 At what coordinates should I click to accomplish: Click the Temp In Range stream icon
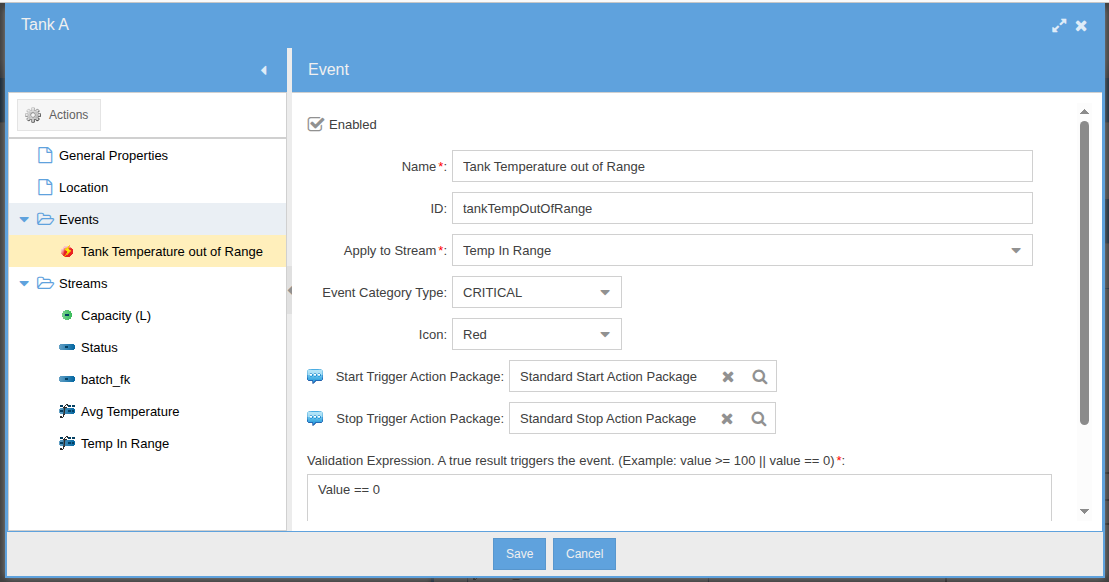[67, 443]
